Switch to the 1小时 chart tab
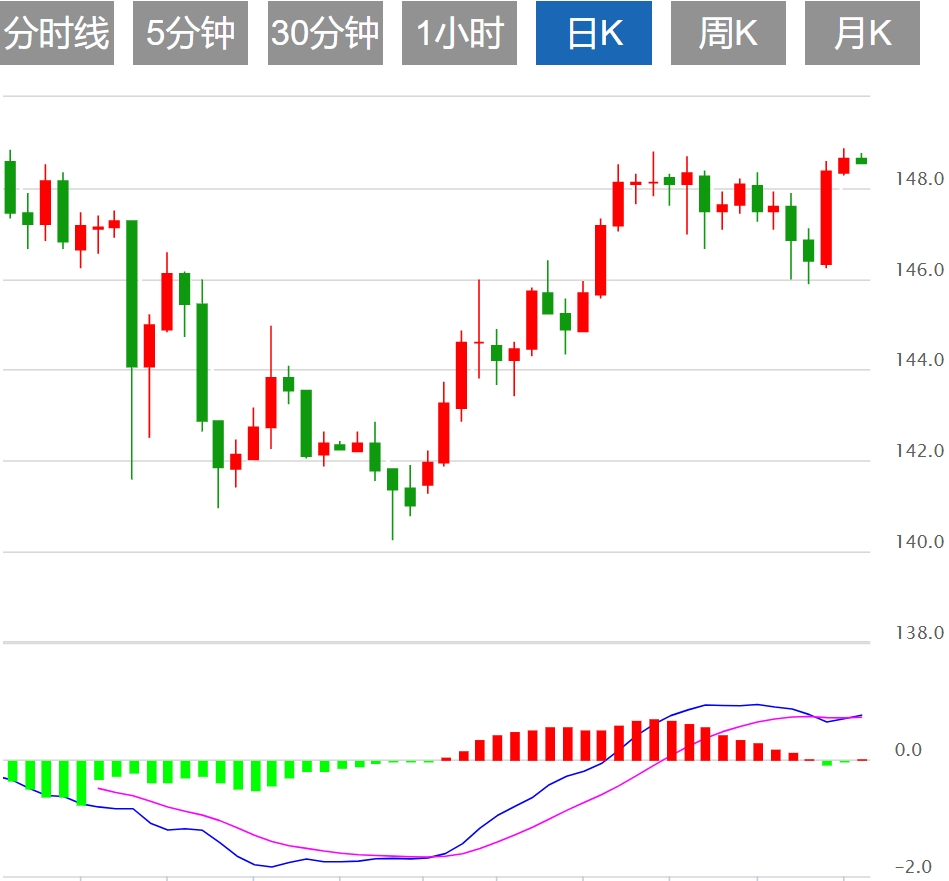This screenshot has height=881, width=949. click(x=459, y=33)
